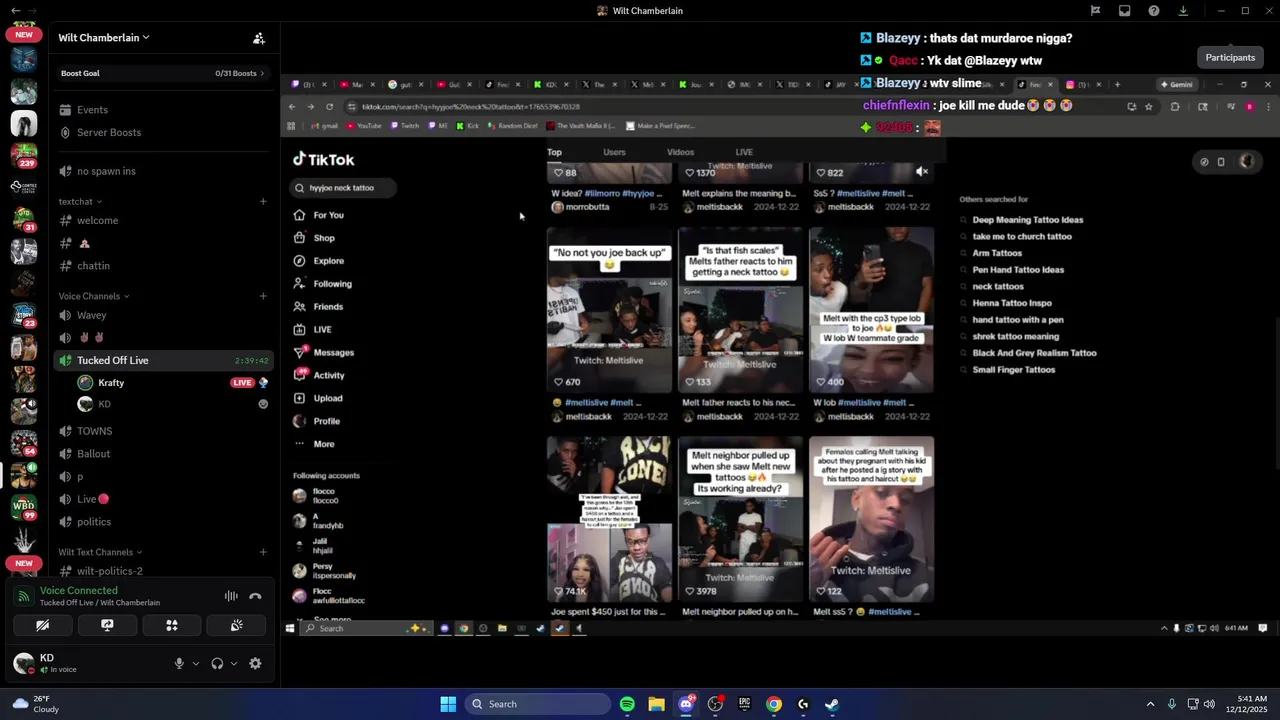Share your screen in voice panel

pos(107,625)
